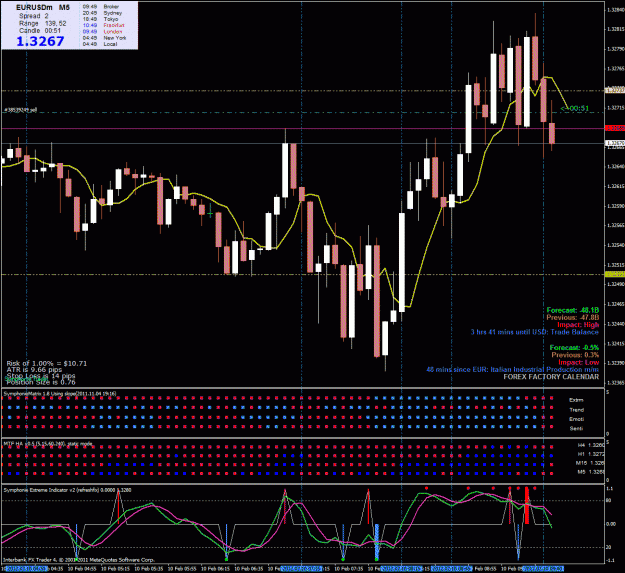Click the yellow price tag on right axis
This screenshot has height=573, width=625.
point(614,274)
